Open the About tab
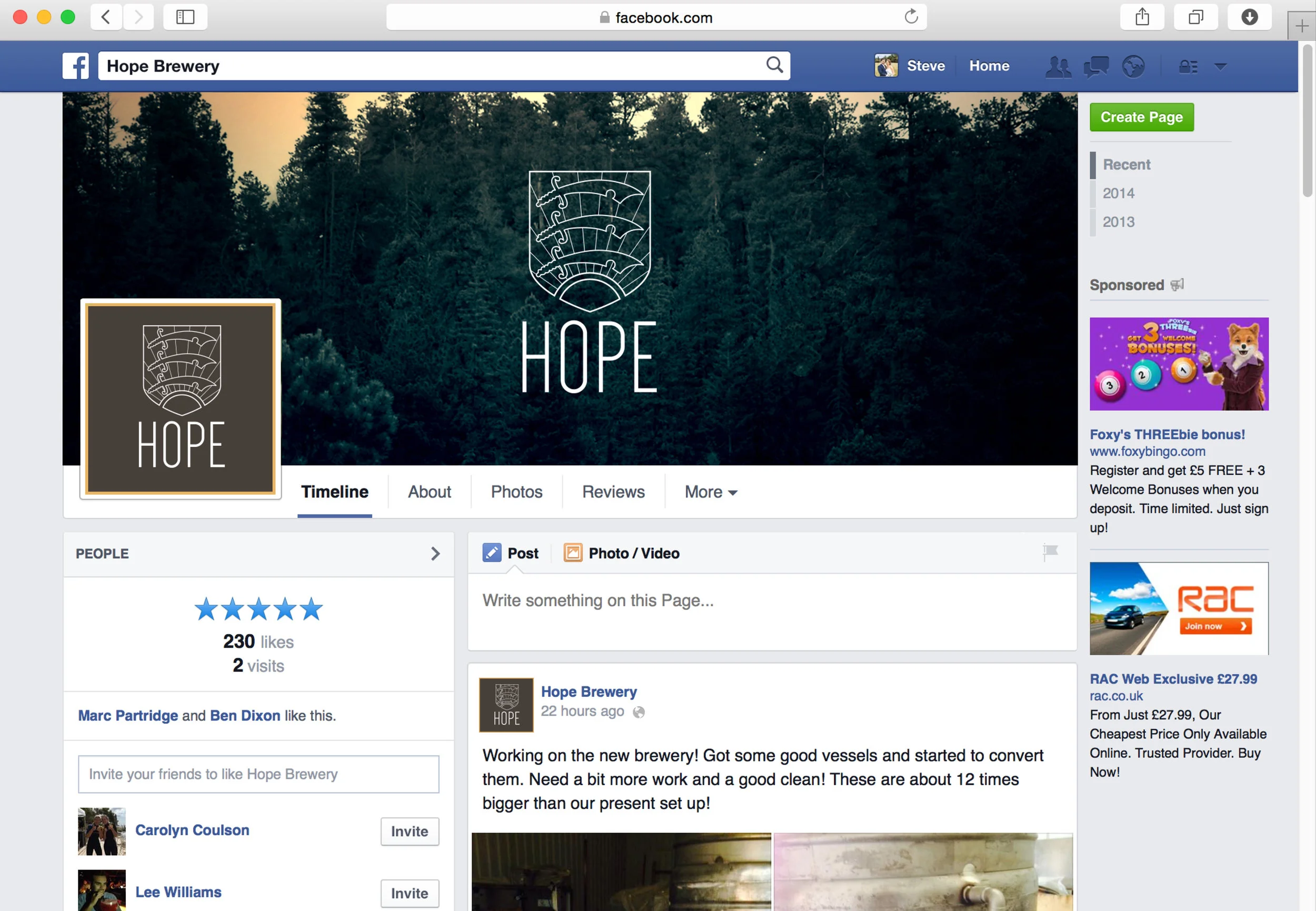 tap(430, 492)
